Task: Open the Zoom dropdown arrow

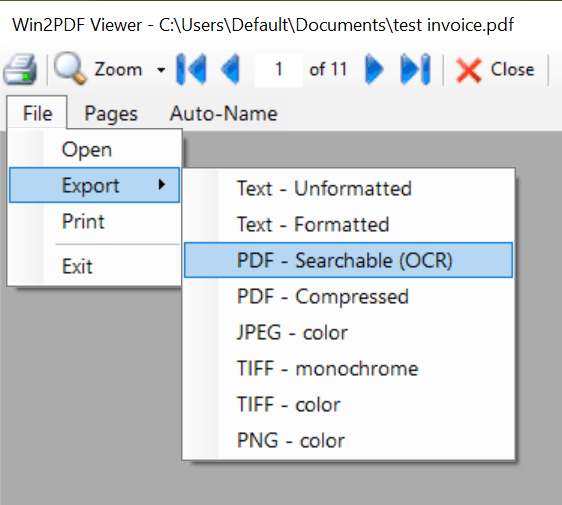Action: click(x=161, y=70)
